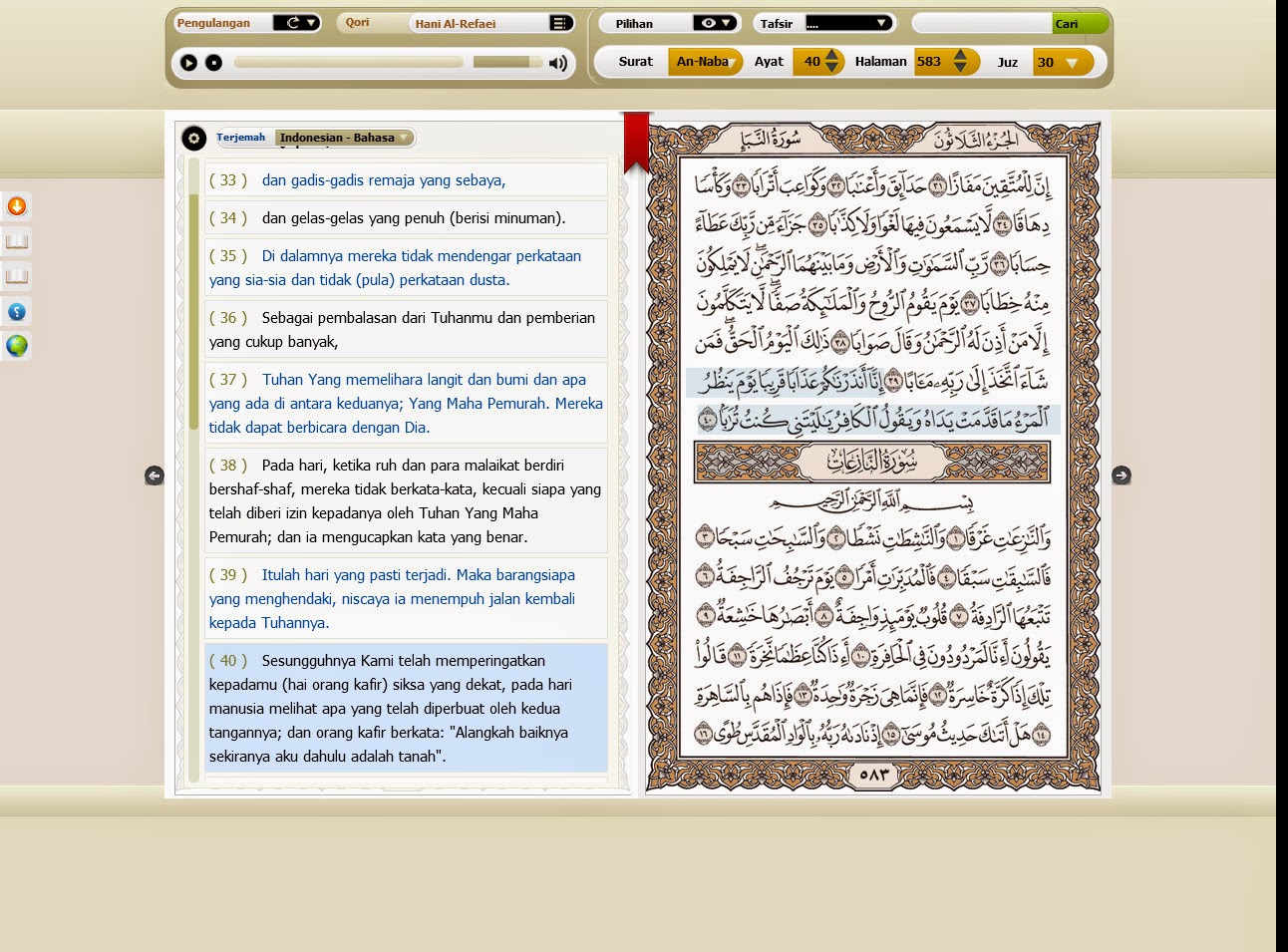
Task: Click the first open-book sidebar icon
Action: point(16,241)
